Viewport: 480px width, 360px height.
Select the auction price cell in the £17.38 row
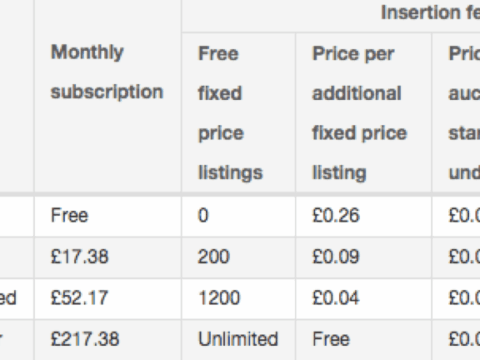pyautogui.click(x=464, y=257)
